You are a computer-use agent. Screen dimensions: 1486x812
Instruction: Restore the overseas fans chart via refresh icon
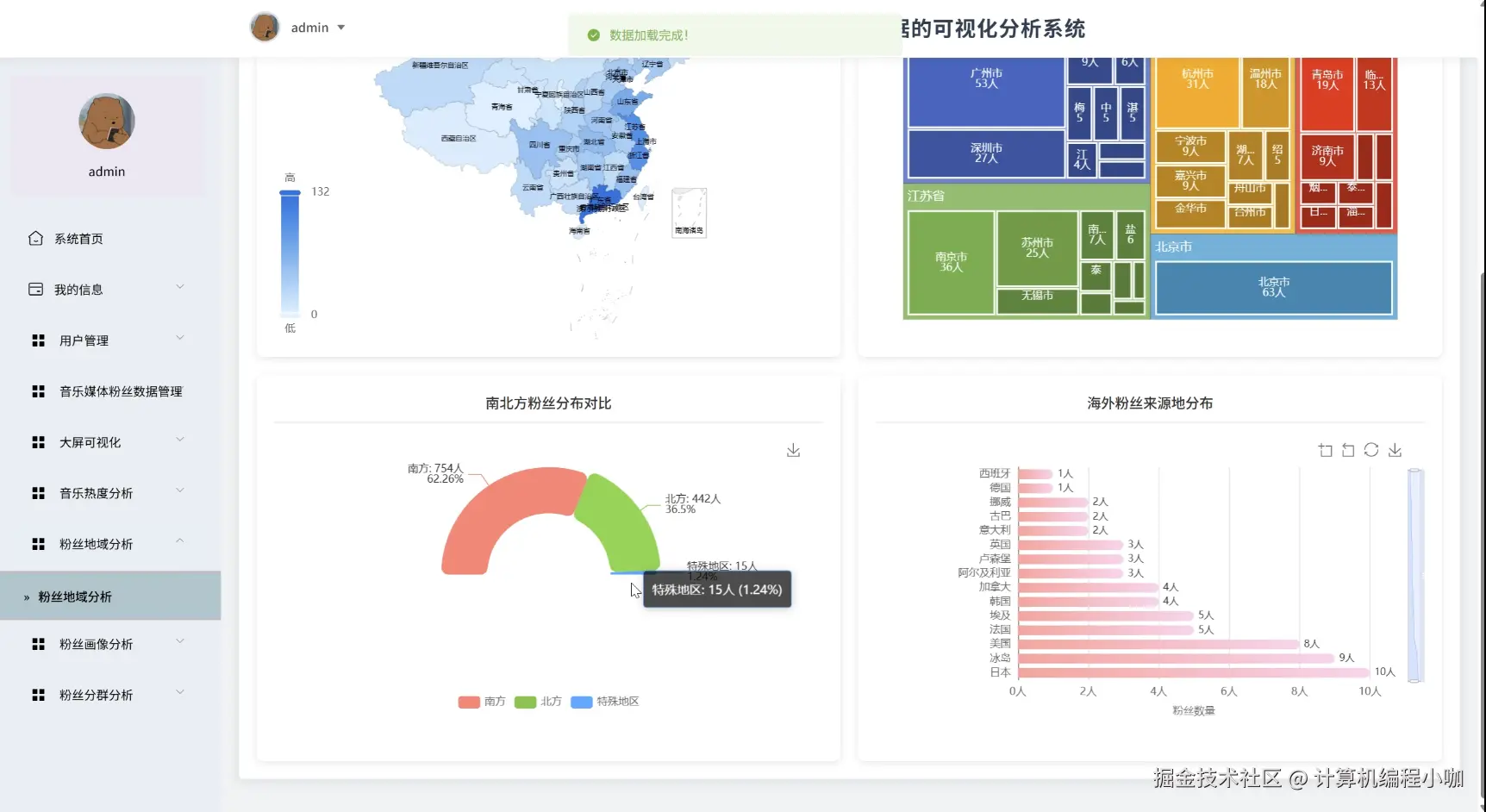[1370, 450]
